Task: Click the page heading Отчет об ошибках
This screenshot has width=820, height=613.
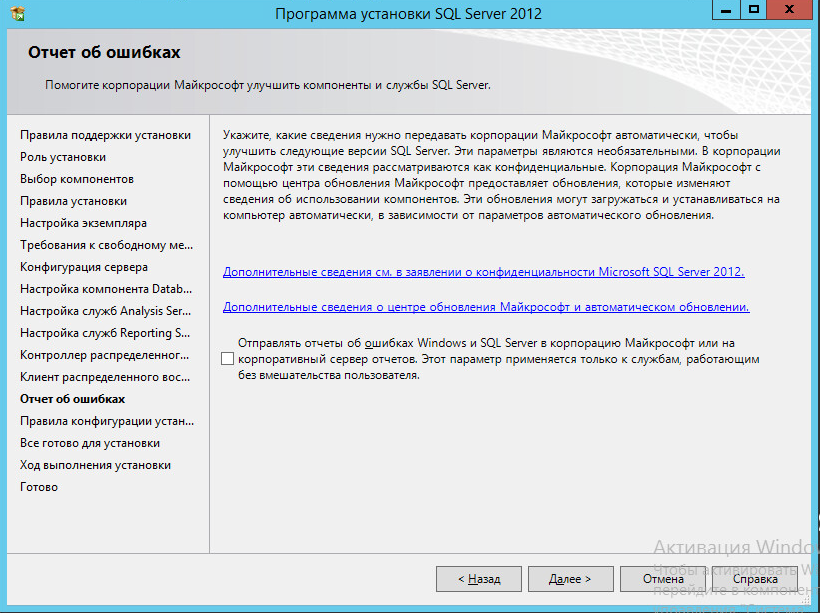Action: 104,52
